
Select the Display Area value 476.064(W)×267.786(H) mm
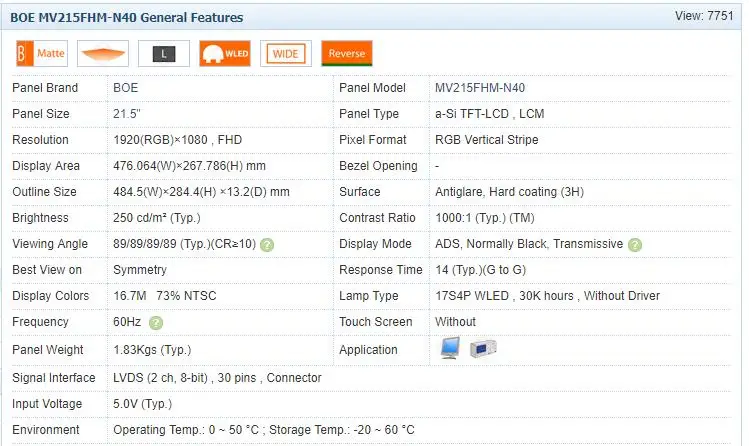coord(190,166)
